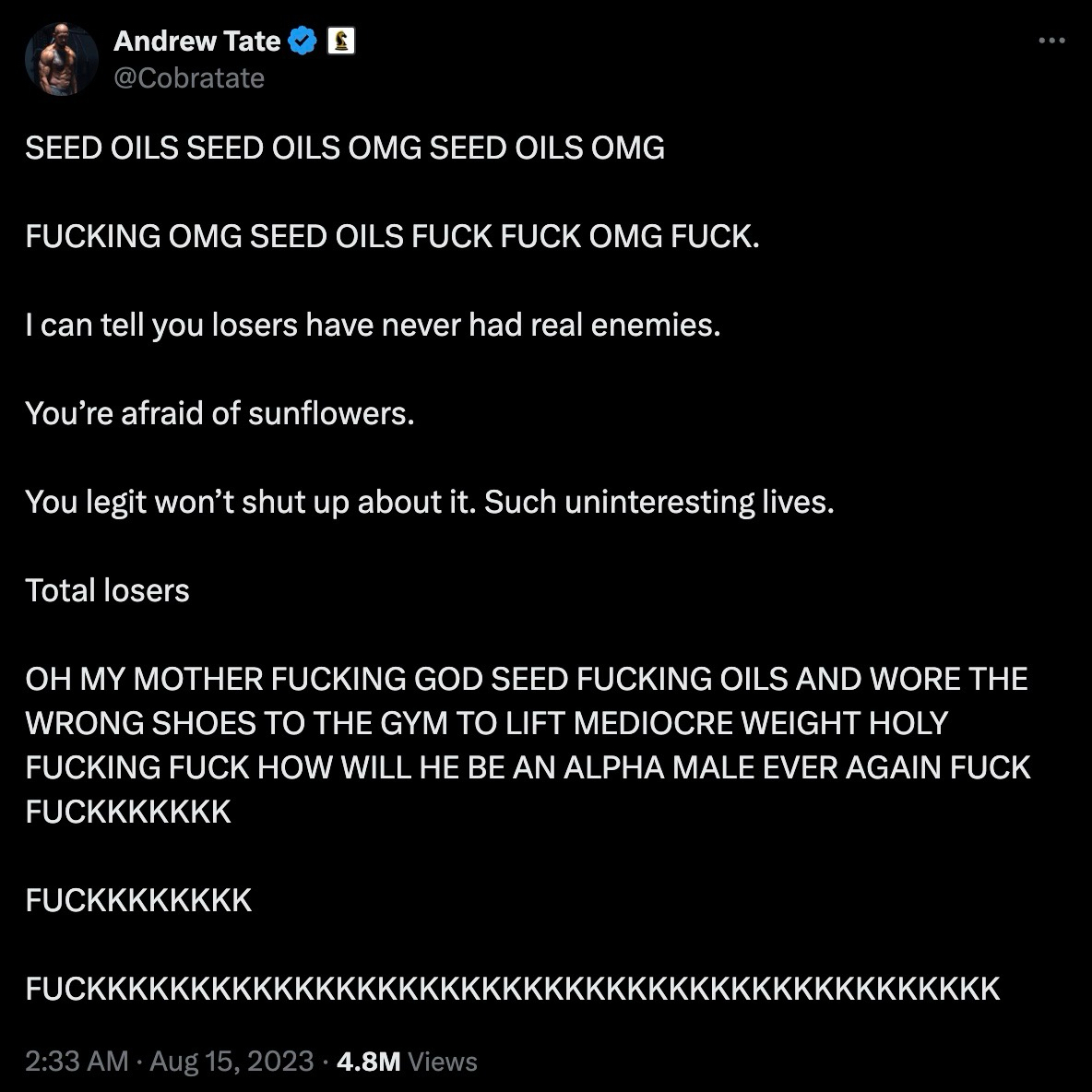
Task: Click the 2:33 AM timestamp
Action: coord(77,1062)
